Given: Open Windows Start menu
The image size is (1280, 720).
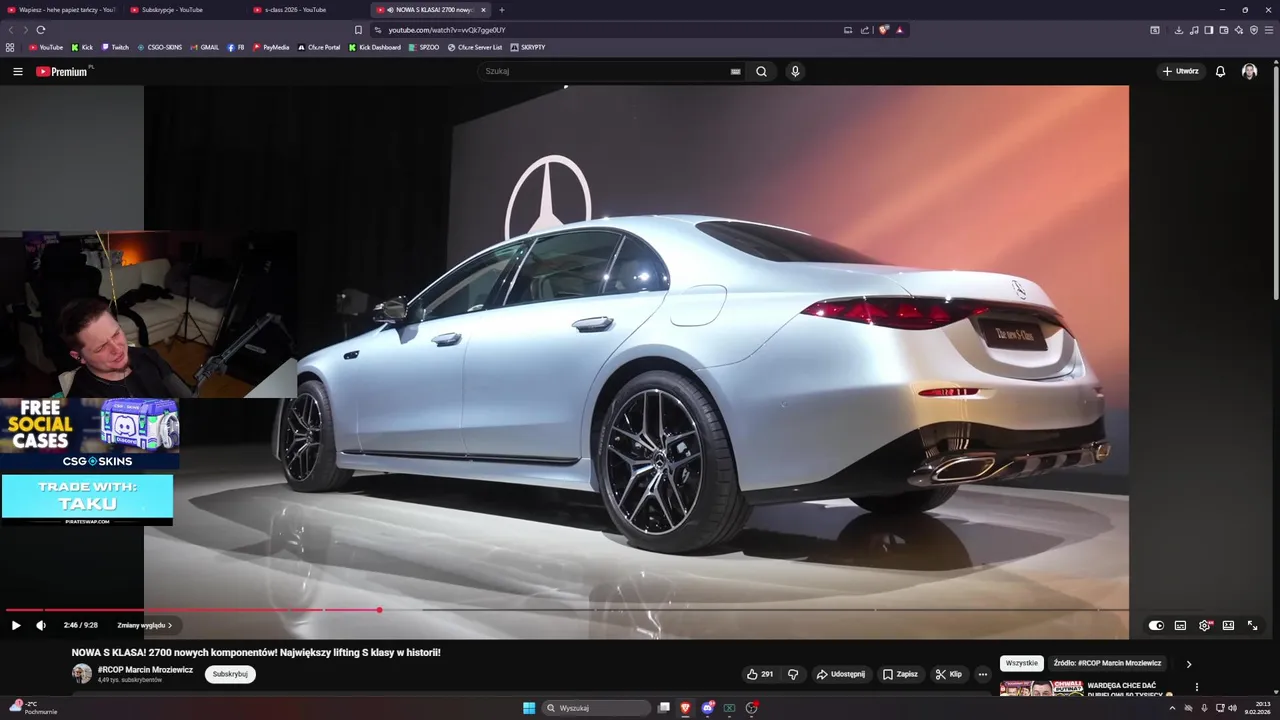Looking at the screenshot, I should tap(529, 708).
